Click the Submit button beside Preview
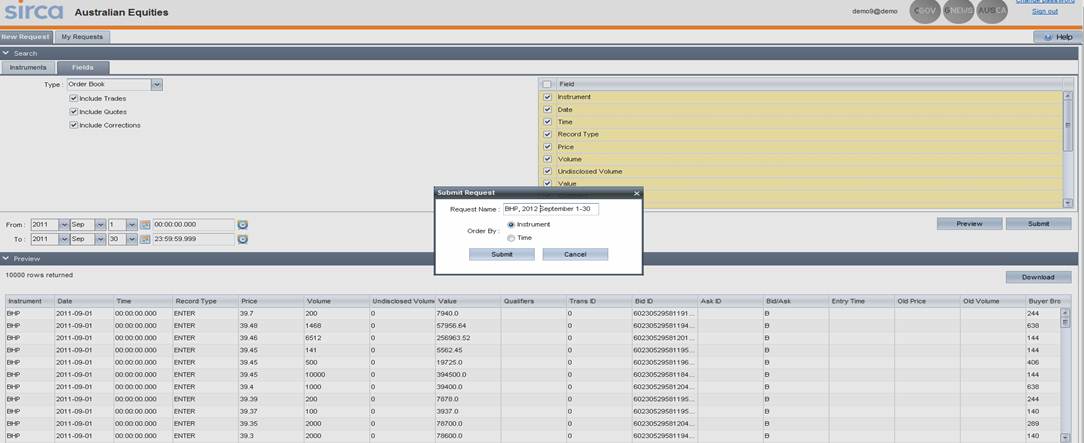 pyautogui.click(x=1038, y=224)
